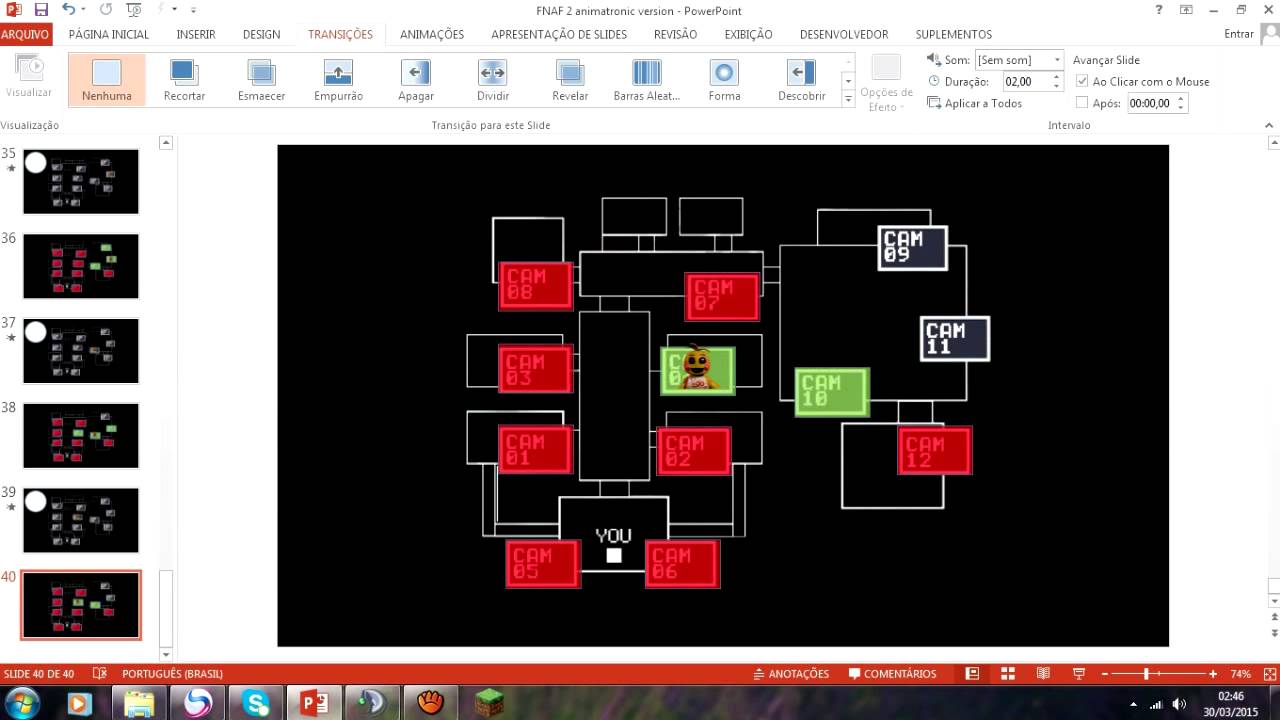Click the Save icon in quick access toolbar
The image size is (1280, 720).
pyautogui.click(x=41, y=9)
